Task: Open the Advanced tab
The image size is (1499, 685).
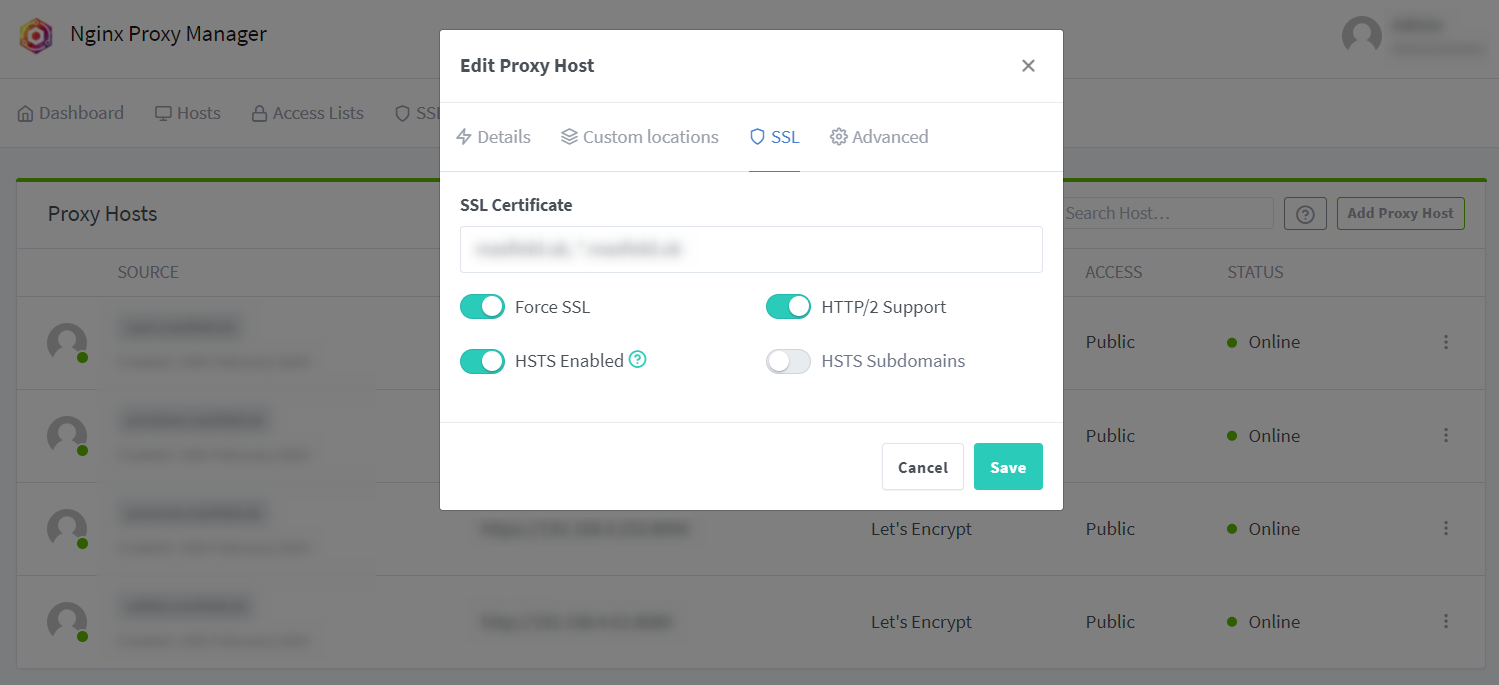Action: click(879, 137)
